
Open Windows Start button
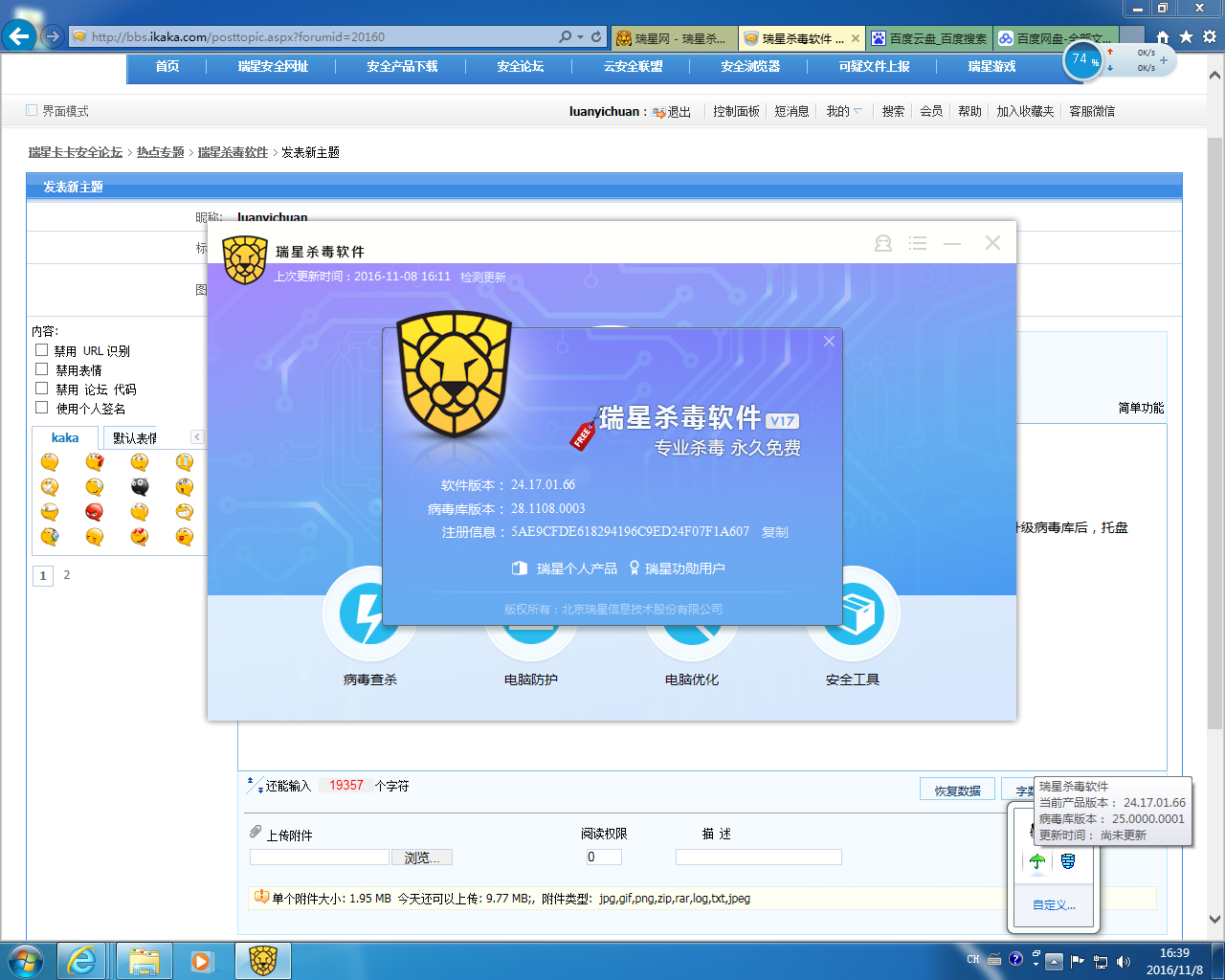(26, 961)
